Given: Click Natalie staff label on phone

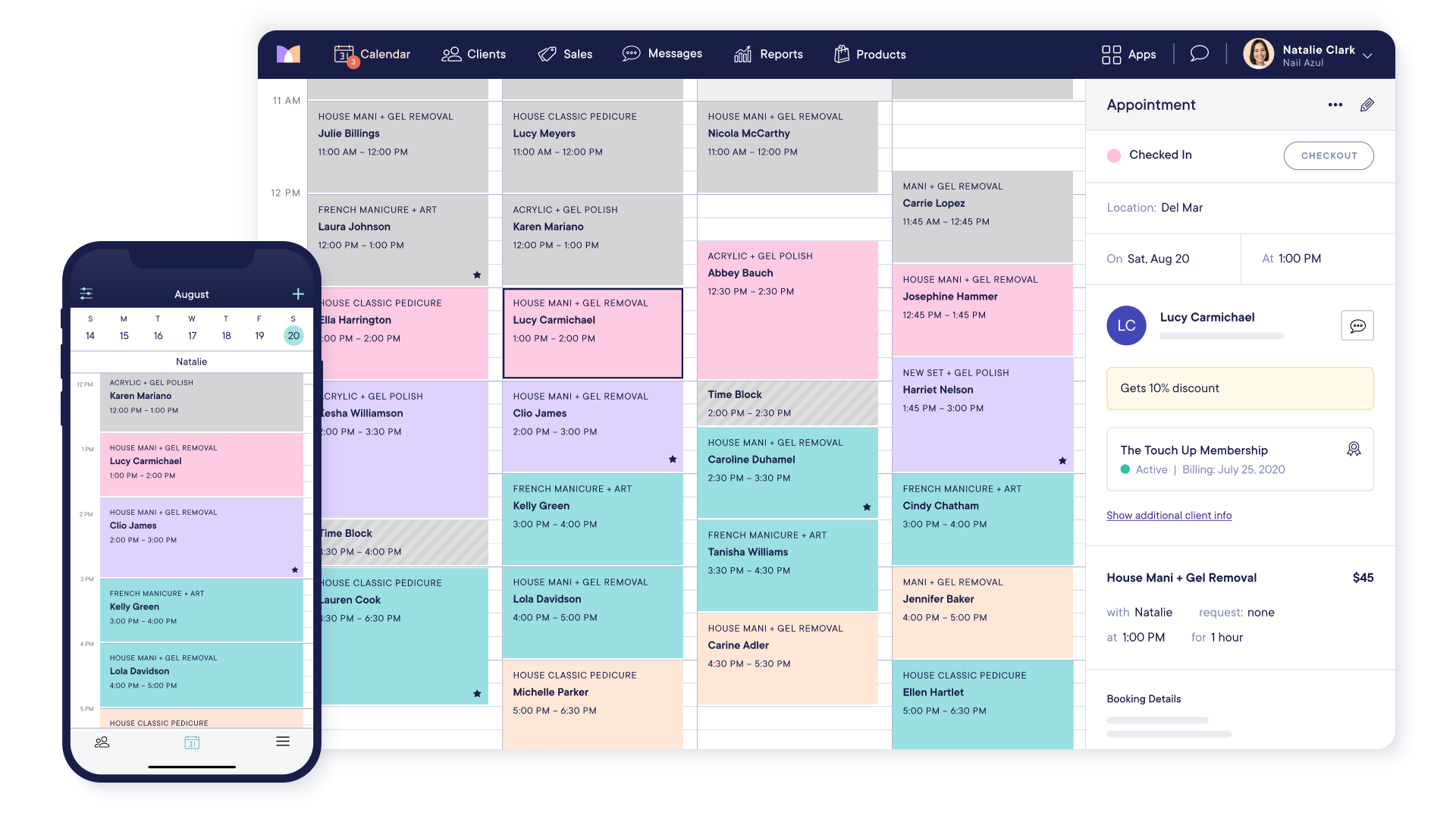Looking at the screenshot, I should 191,362.
